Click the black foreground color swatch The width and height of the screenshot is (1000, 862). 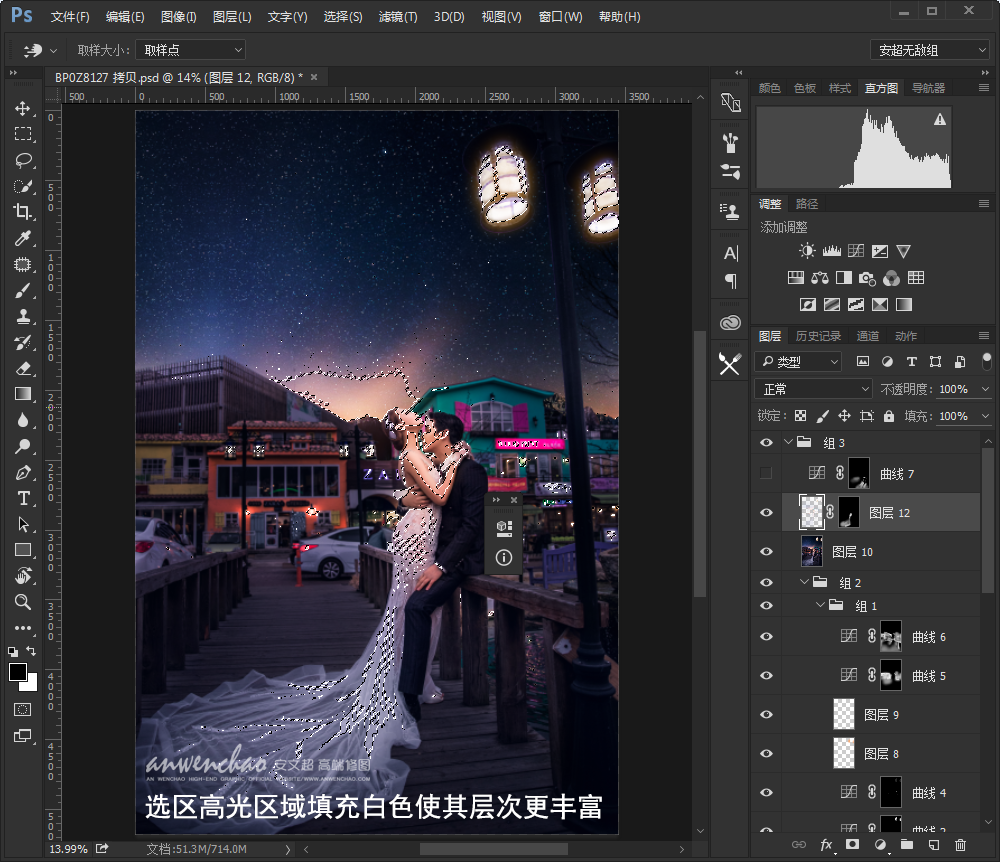coord(17,671)
